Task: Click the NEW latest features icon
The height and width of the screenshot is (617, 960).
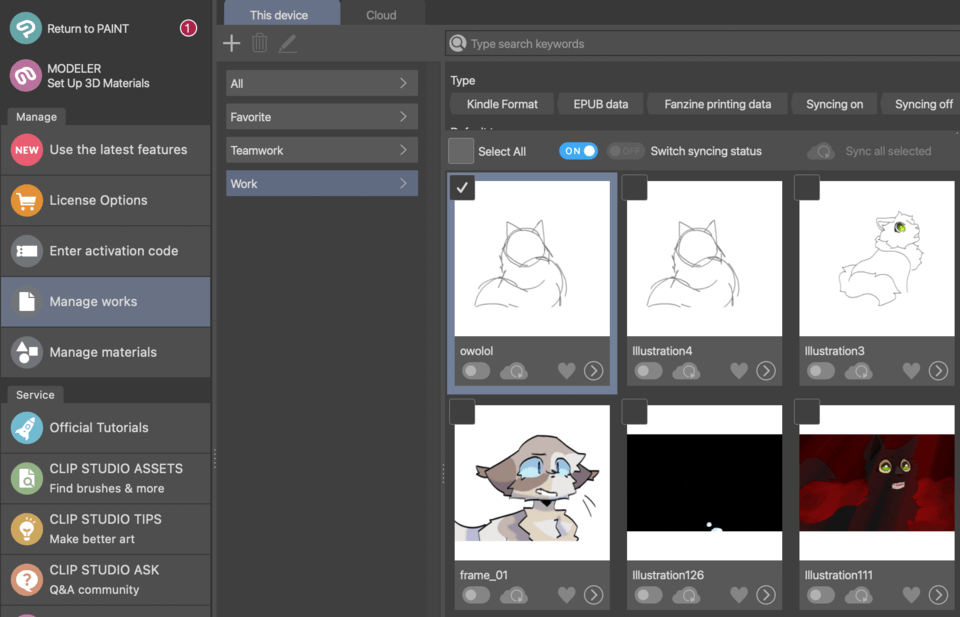Action: pos(26,150)
